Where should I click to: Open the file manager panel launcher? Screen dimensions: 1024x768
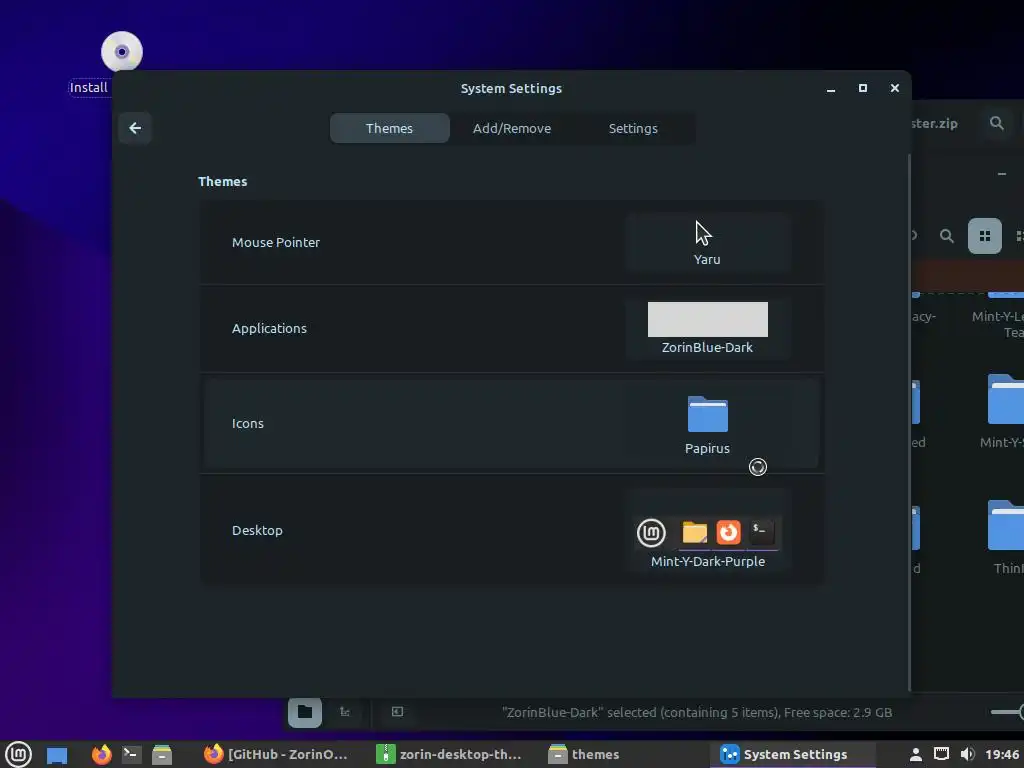162,754
